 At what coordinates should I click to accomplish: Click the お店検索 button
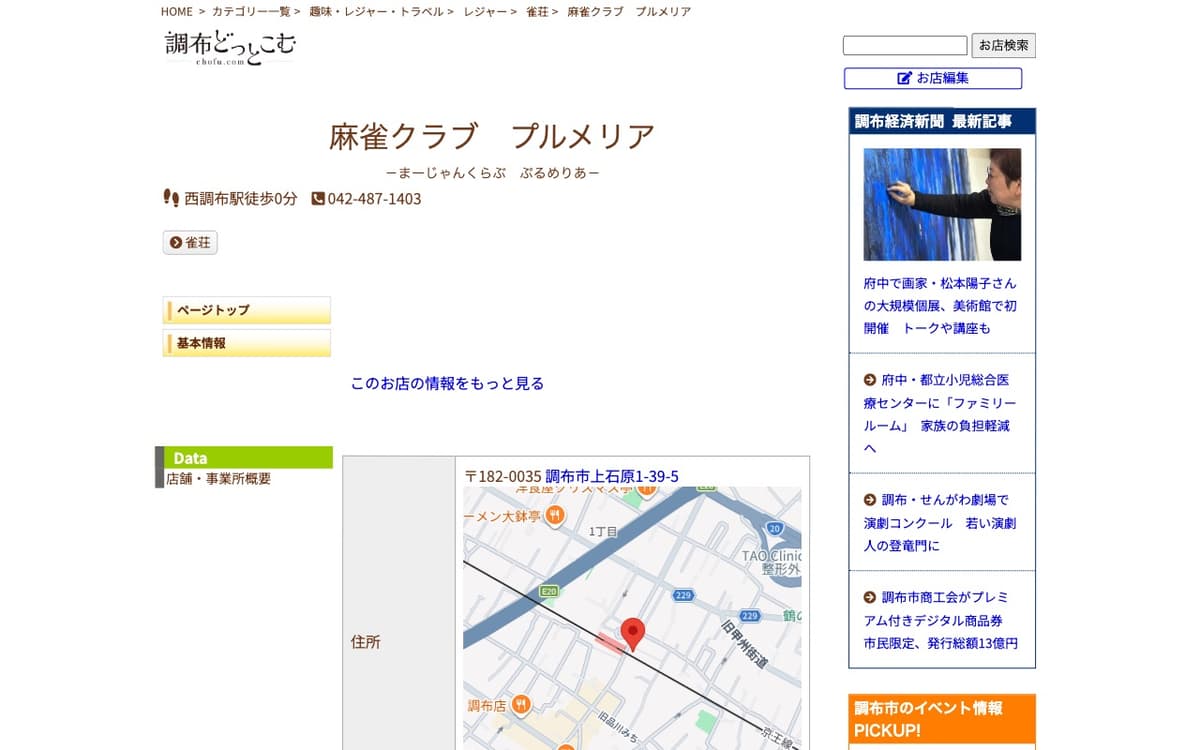1003,46
